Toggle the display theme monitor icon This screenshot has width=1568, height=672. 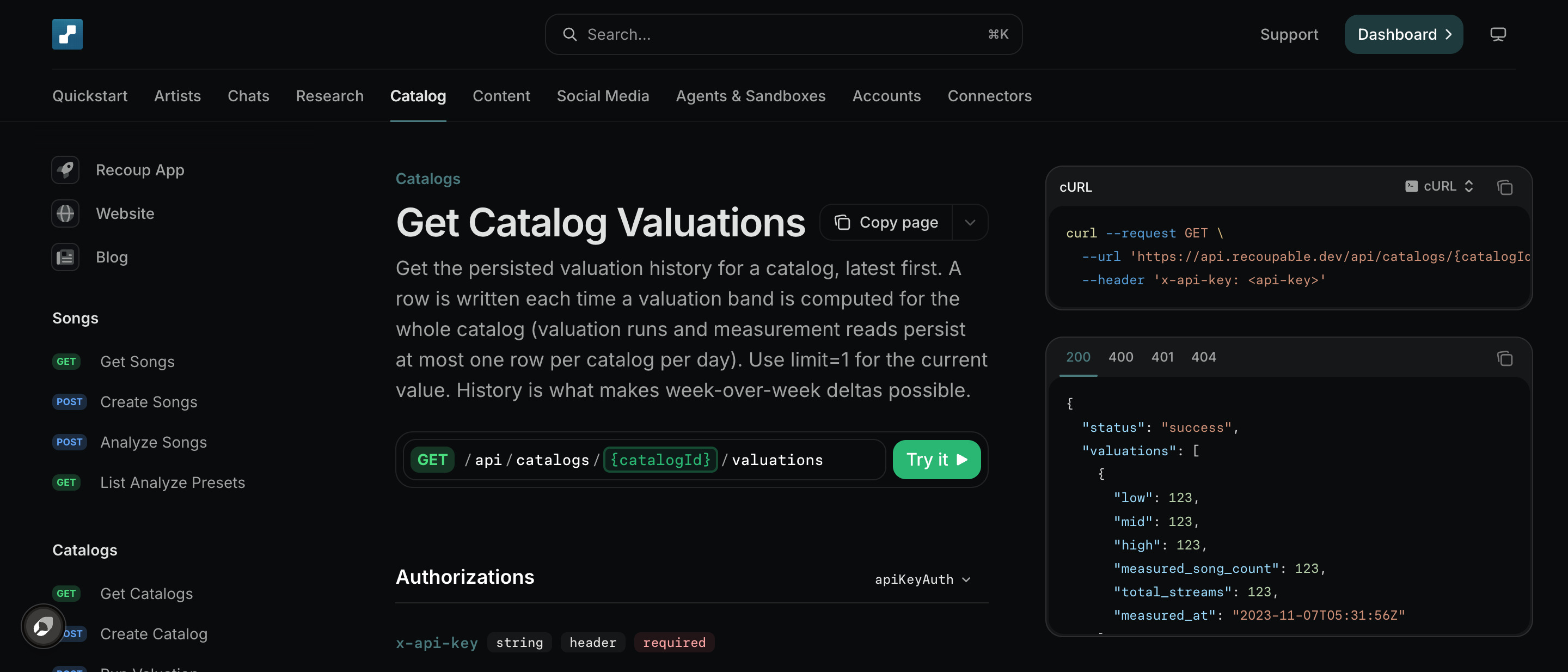point(1497,34)
